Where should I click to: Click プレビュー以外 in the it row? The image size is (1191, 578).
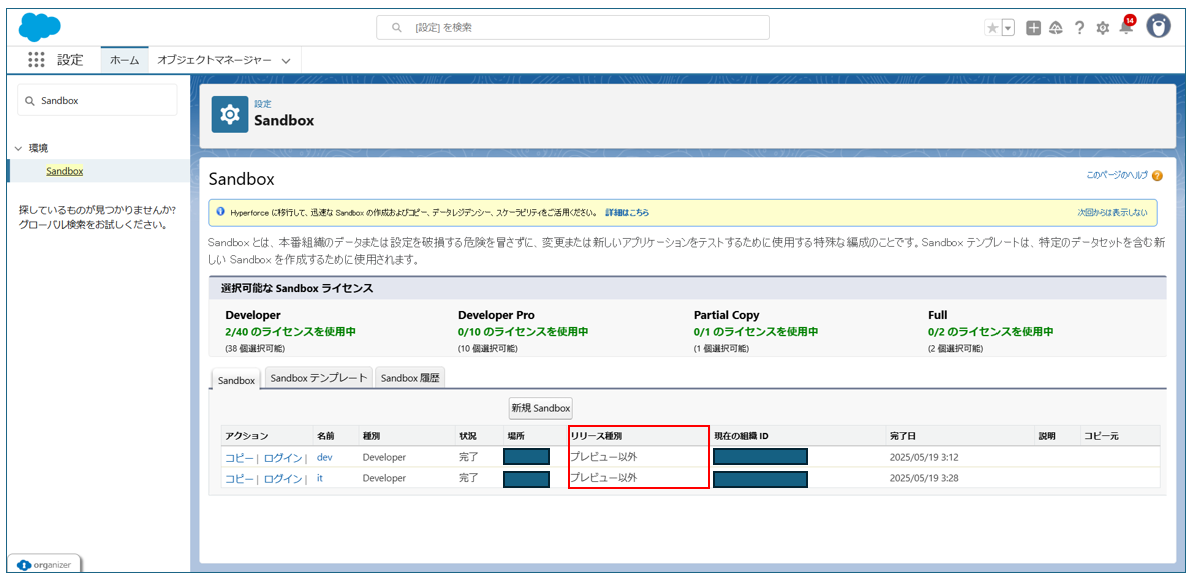tap(604, 478)
